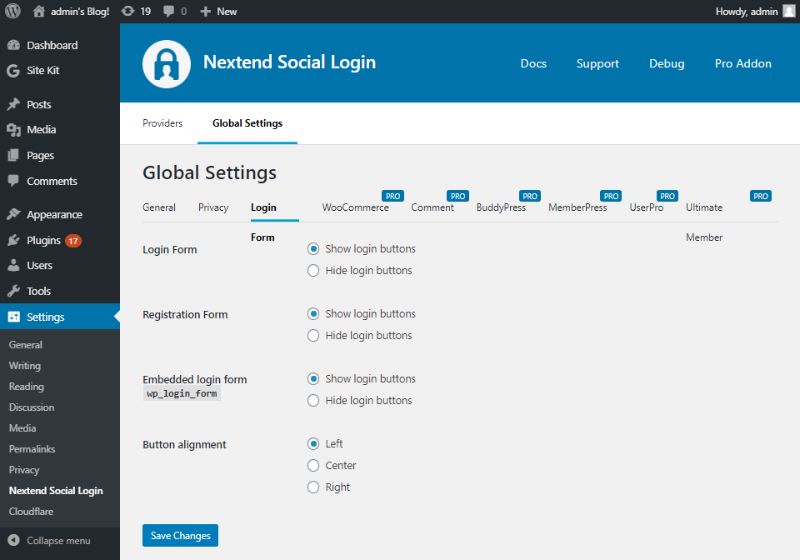
Task: Click the Settings sliders icon
Action: 14,316
